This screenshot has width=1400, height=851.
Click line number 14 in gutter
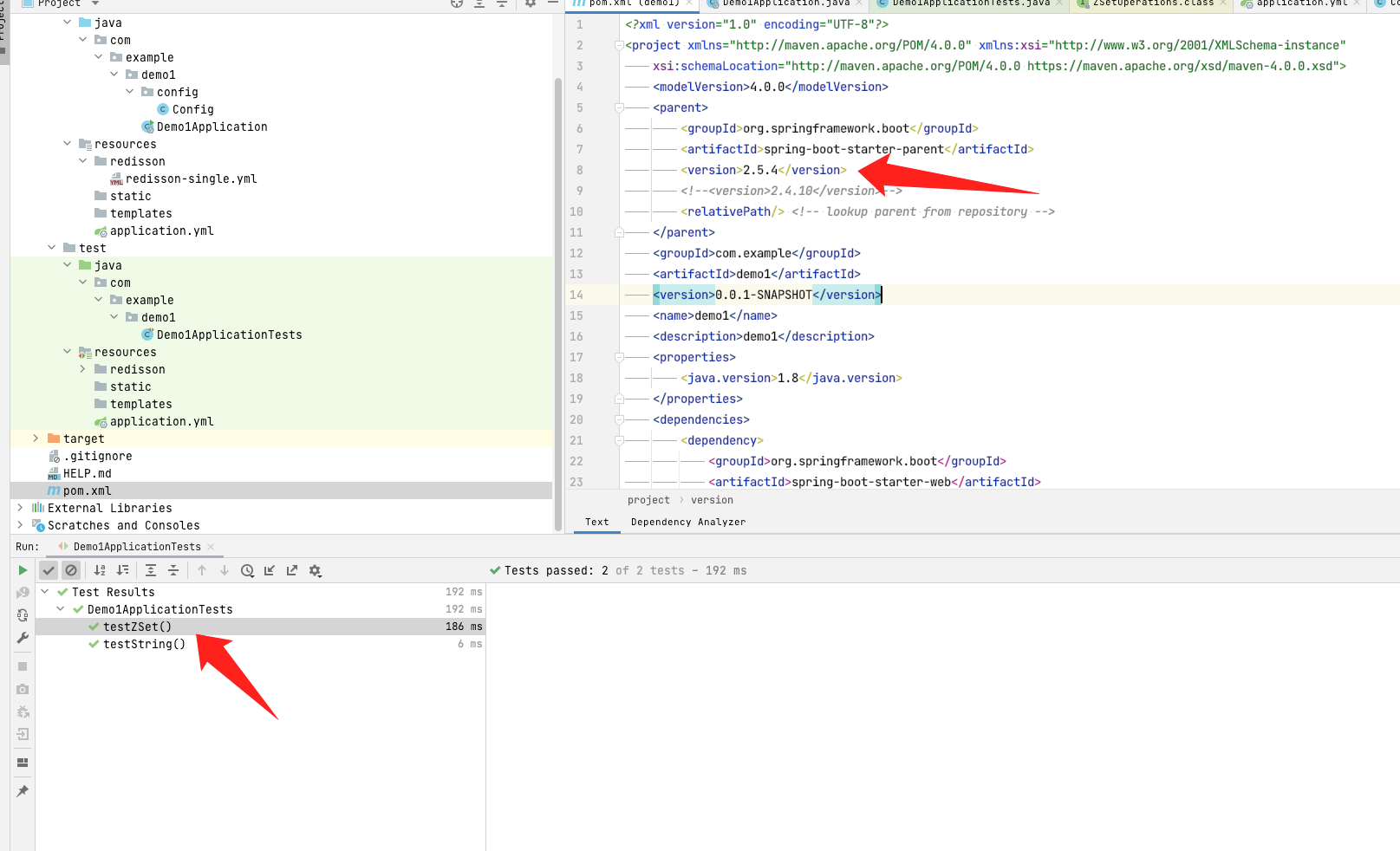(x=576, y=295)
